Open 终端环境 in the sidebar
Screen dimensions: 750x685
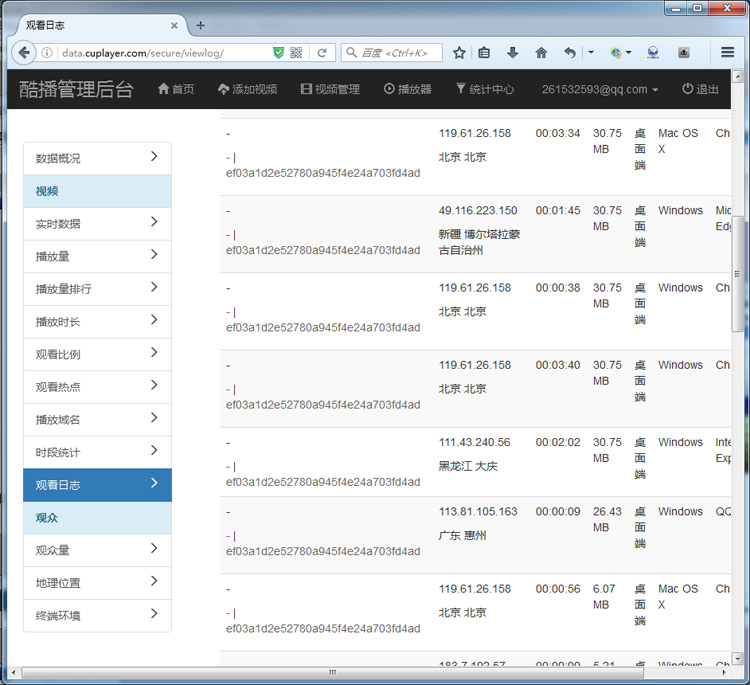tap(98, 615)
